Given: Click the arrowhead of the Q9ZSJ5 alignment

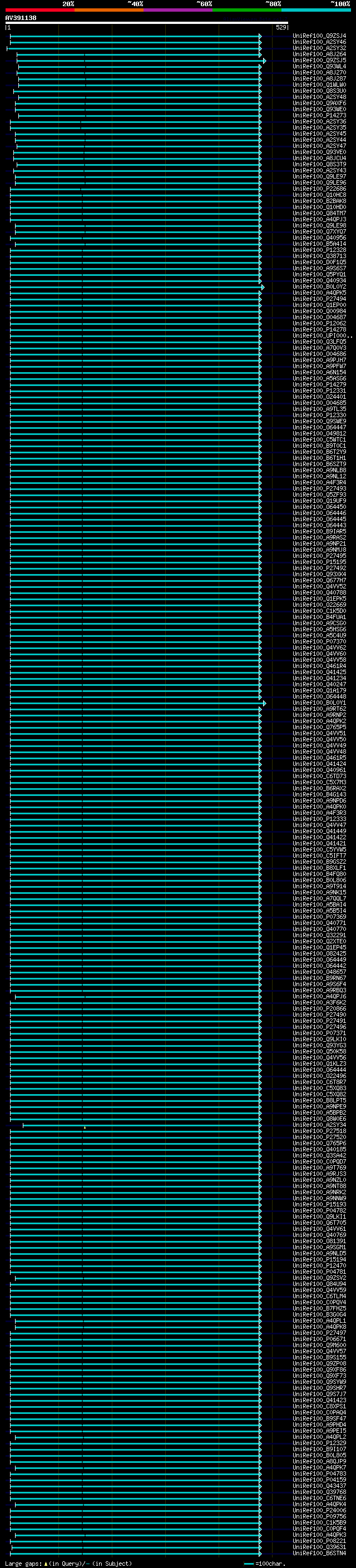Looking at the screenshot, I should pos(264,61).
